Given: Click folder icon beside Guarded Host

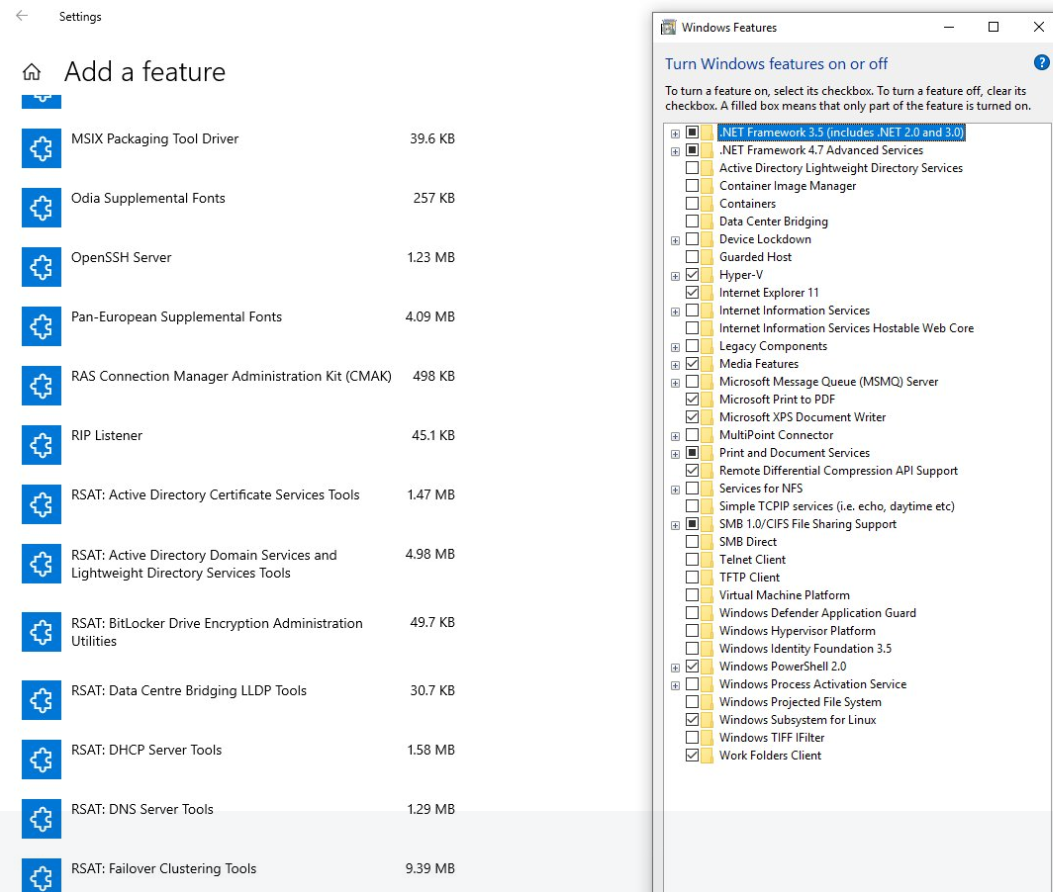Looking at the screenshot, I should 707,257.
